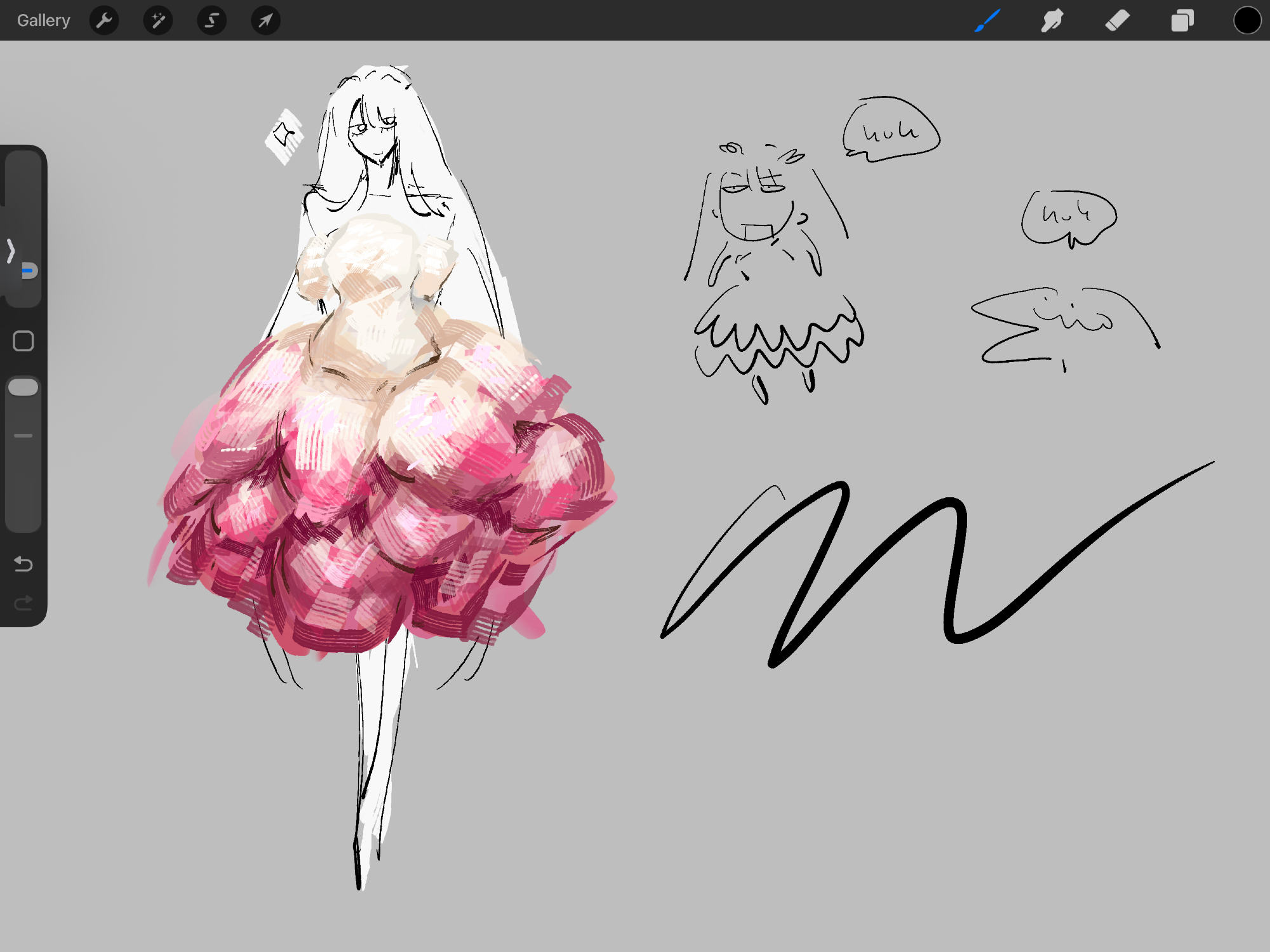This screenshot has width=1270, height=952.
Task: Click the sidebar chevron expander
Action: click(x=11, y=251)
